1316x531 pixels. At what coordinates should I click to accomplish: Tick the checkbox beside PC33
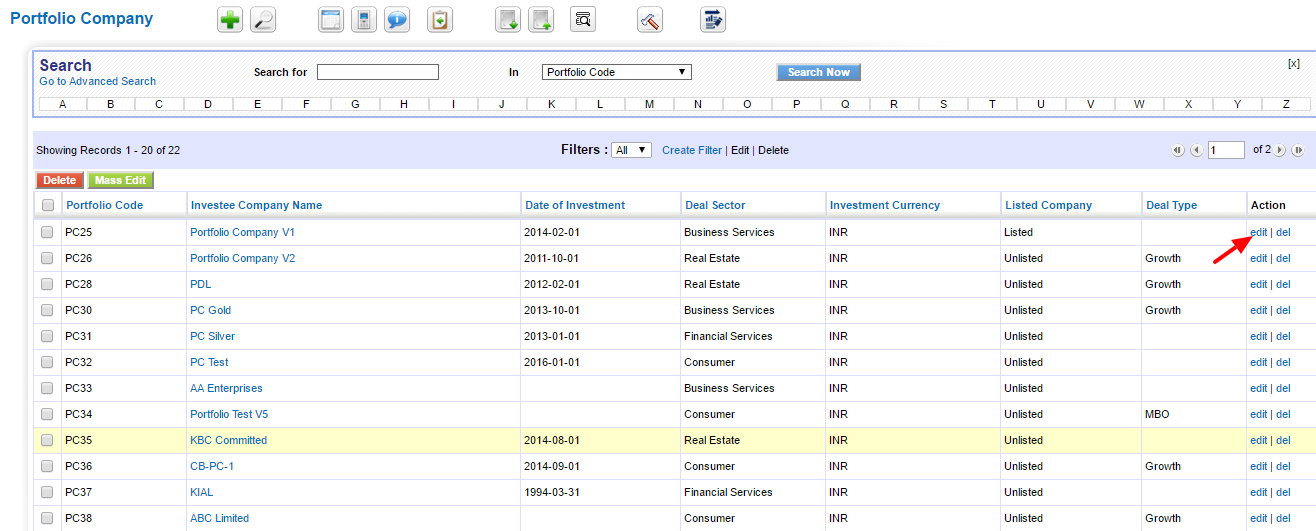pos(47,388)
